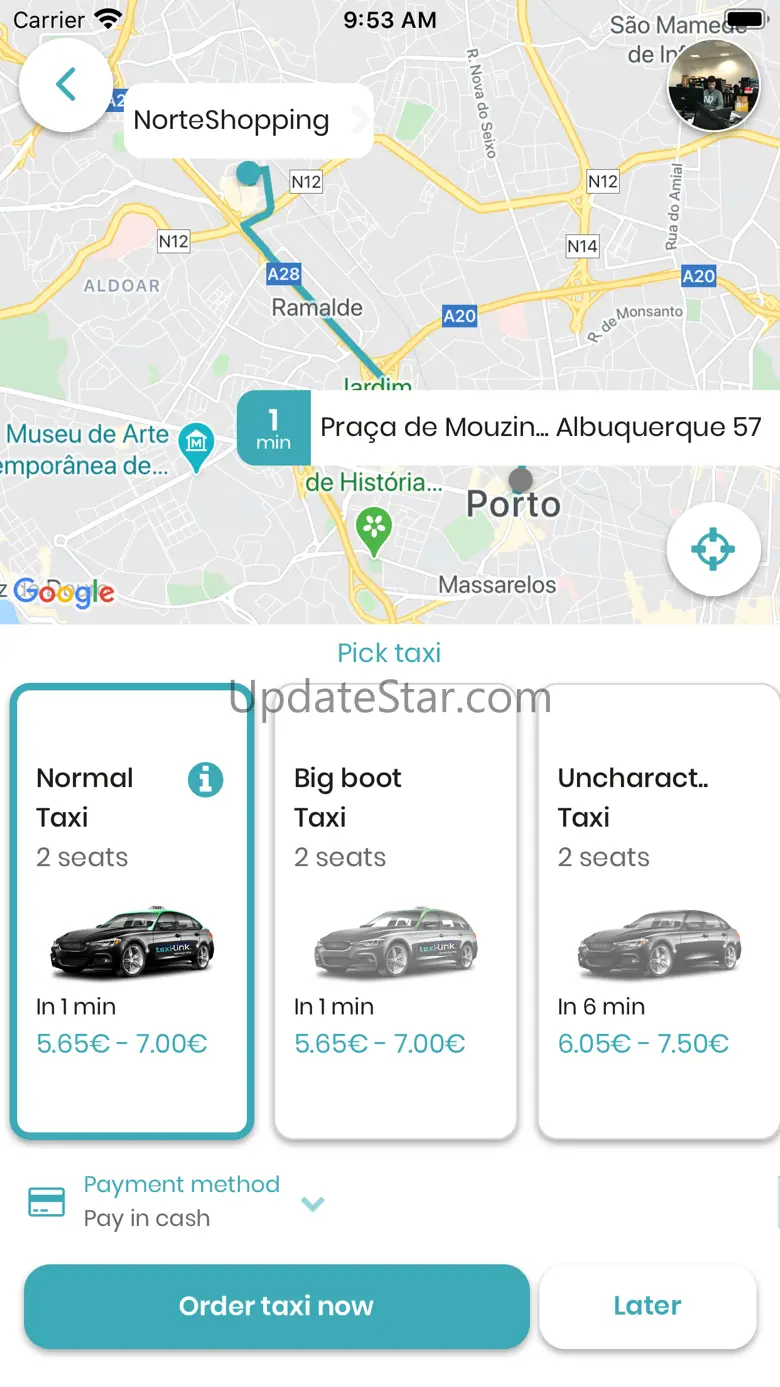Click the gray destination marker near Porto
Viewport: 780px width, 1387px height.
coord(520,480)
